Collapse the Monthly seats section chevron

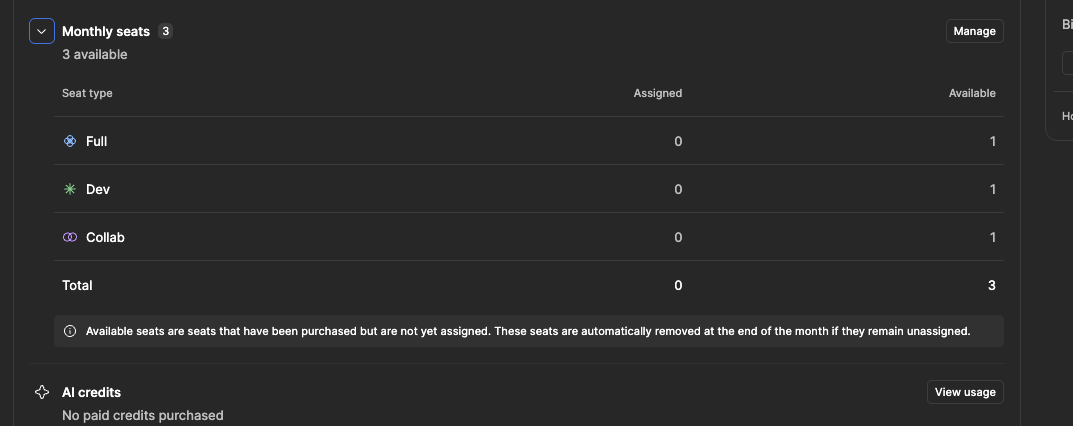42,31
